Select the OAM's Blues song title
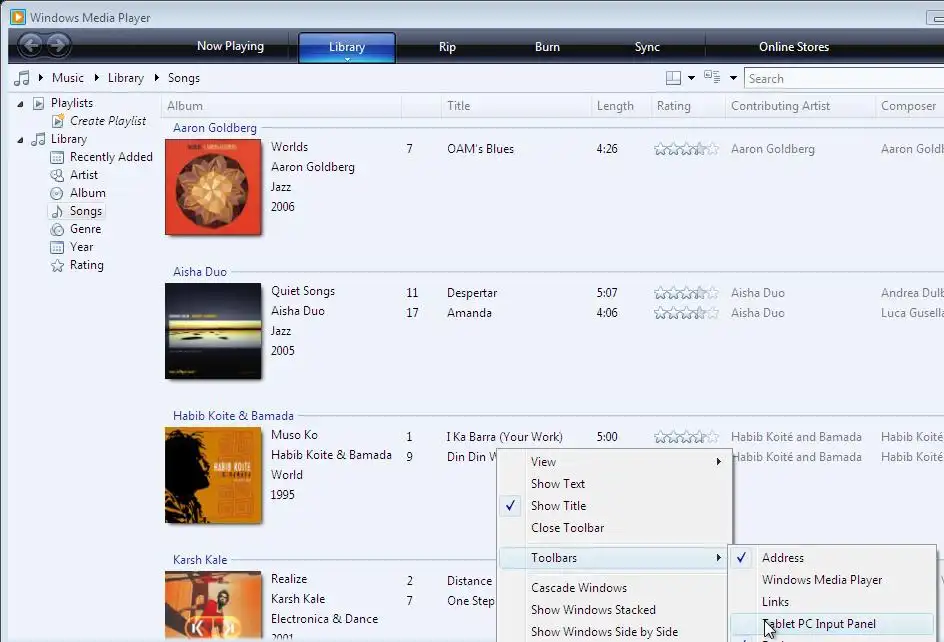Image resolution: width=944 pixels, height=642 pixels. point(480,149)
